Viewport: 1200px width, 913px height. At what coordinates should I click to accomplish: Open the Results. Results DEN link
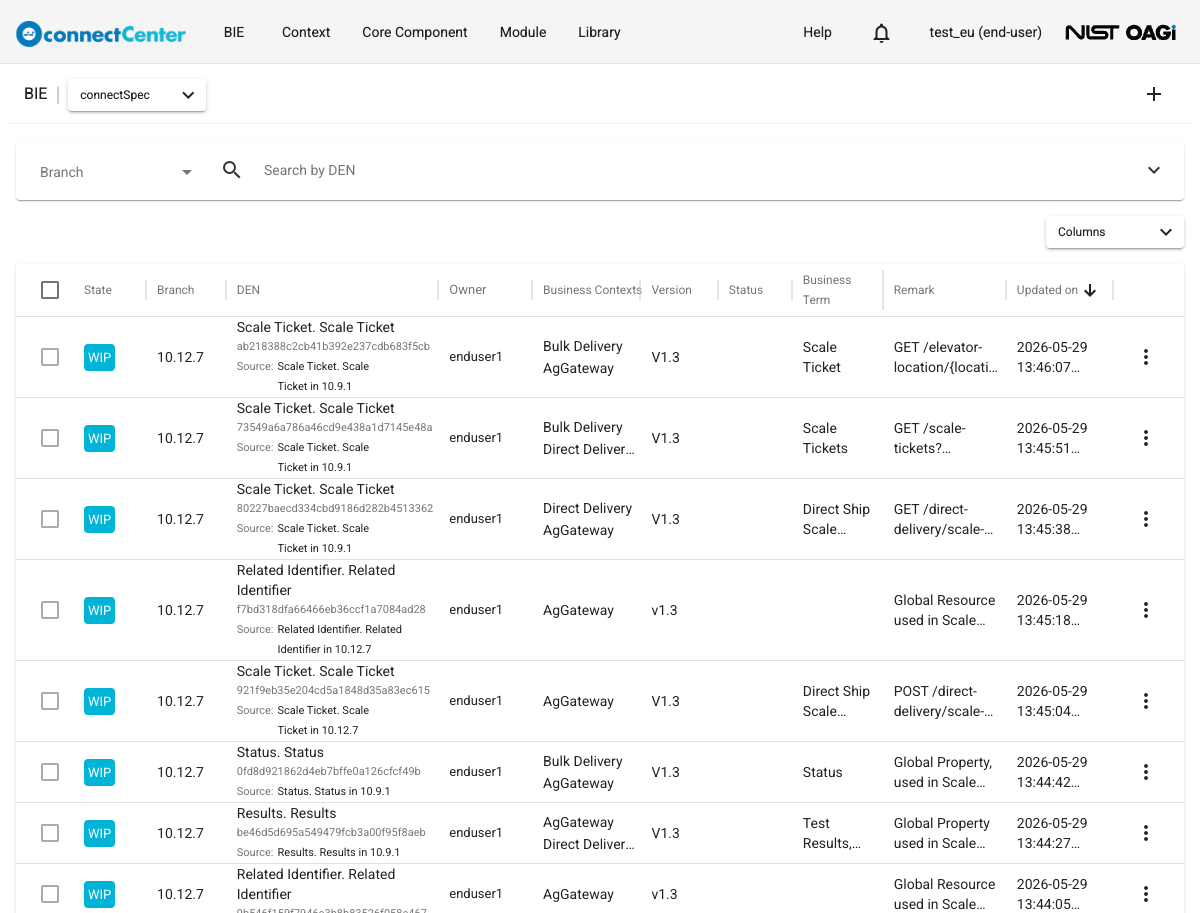[x=286, y=814]
